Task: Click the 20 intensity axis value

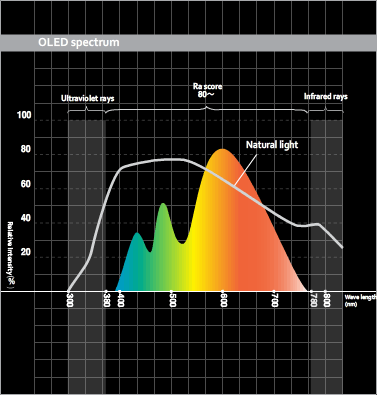Action: coord(26,252)
